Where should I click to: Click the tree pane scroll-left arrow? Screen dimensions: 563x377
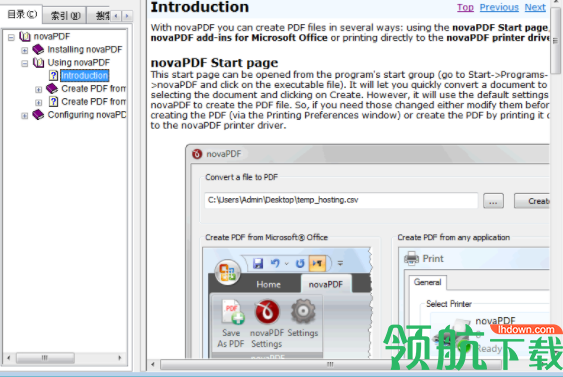[x=9, y=358]
